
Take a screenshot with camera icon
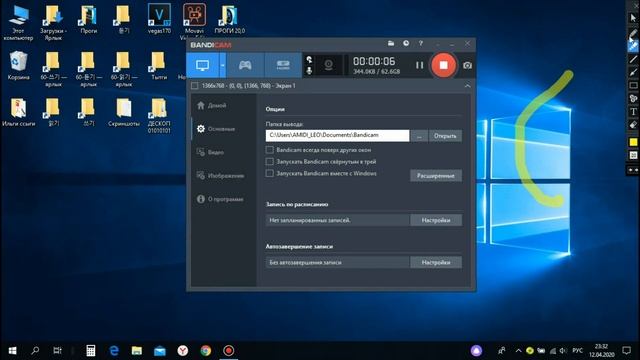click(x=467, y=65)
